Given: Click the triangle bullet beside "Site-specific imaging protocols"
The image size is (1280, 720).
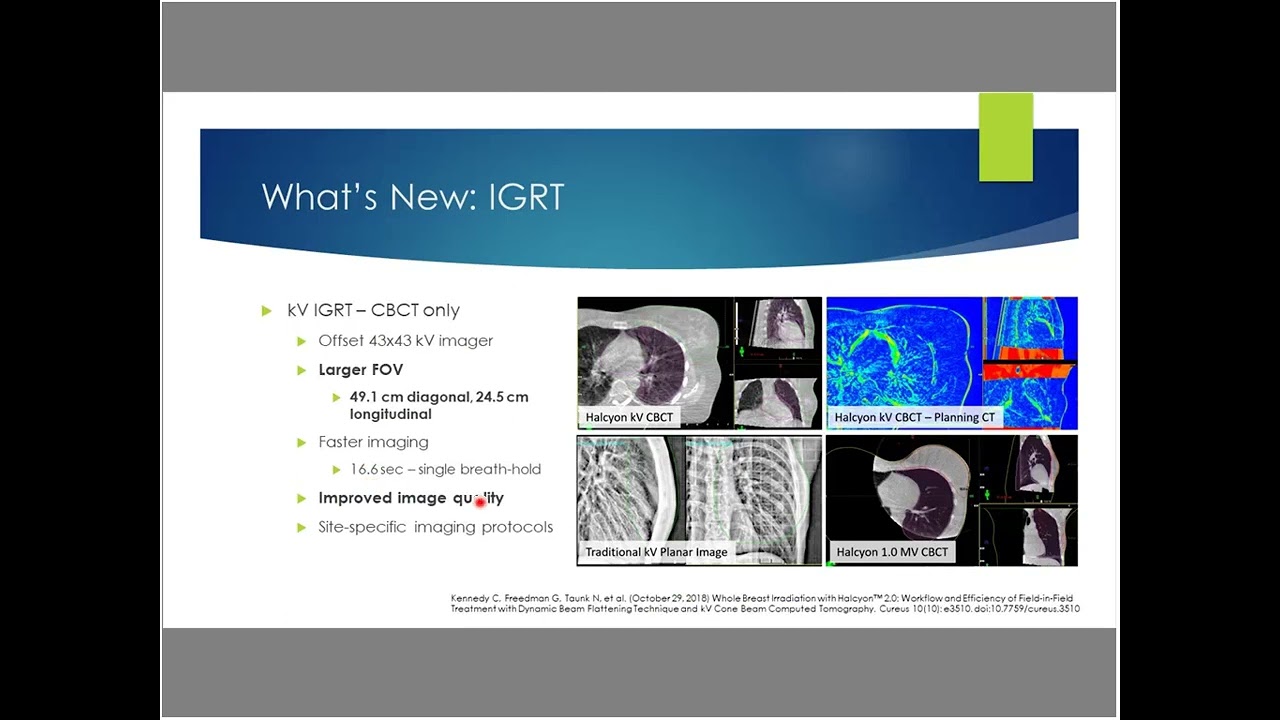Looking at the screenshot, I should click(x=301, y=527).
